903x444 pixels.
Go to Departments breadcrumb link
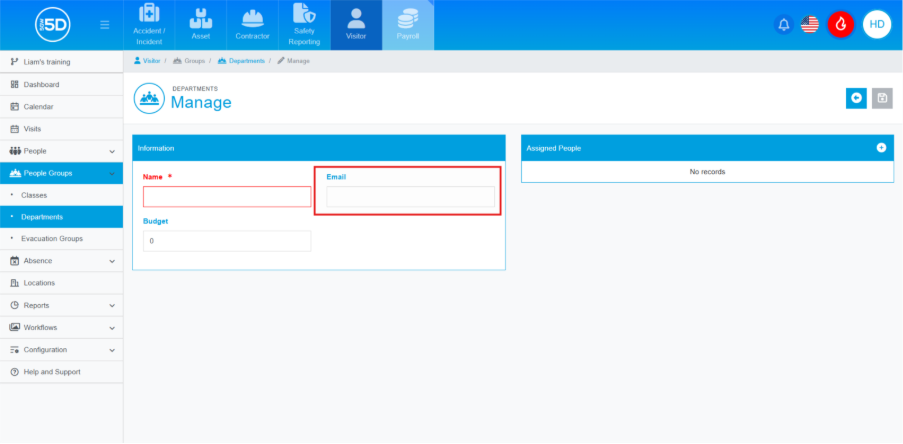[241, 60]
